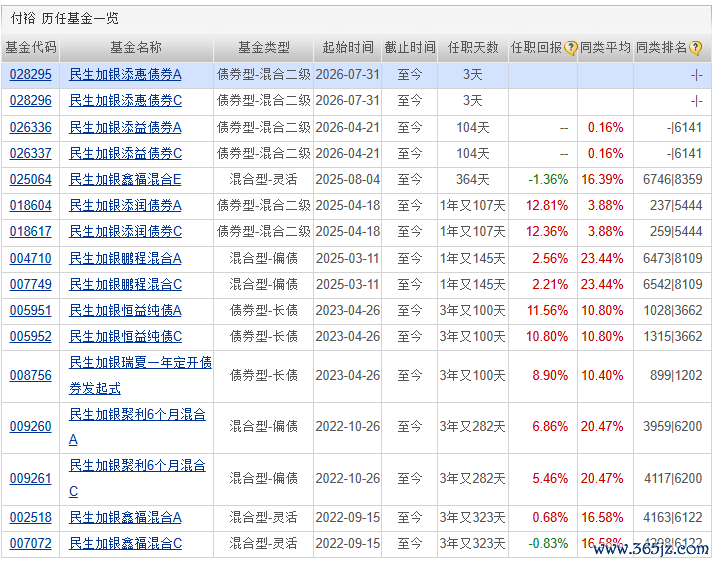This screenshot has width=716, height=564.
Task: Open fund code link 026337
Action: click(x=31, y=153)
